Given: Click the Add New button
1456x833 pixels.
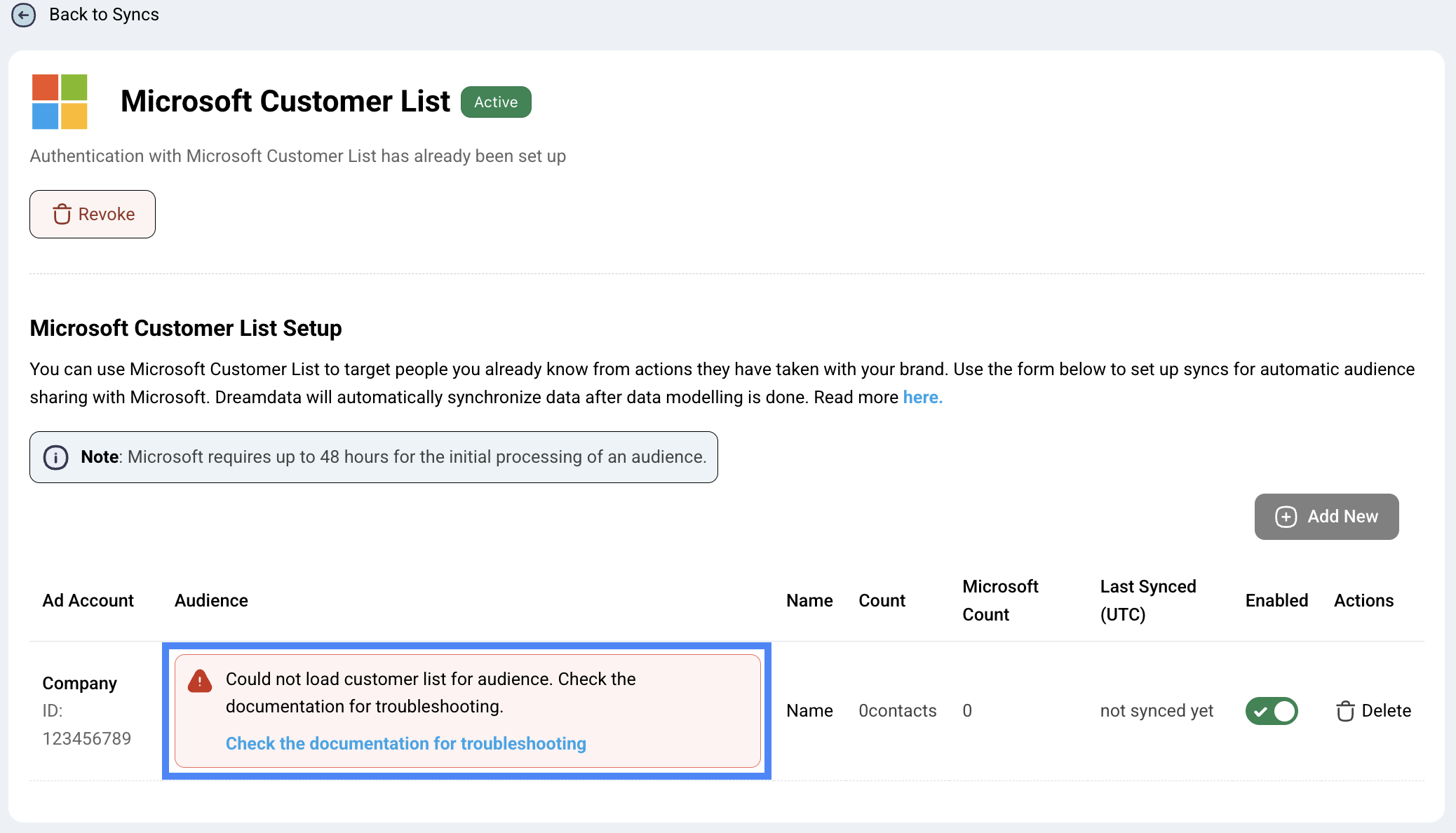Looking at the screenshot, I should pos(1326,517).
